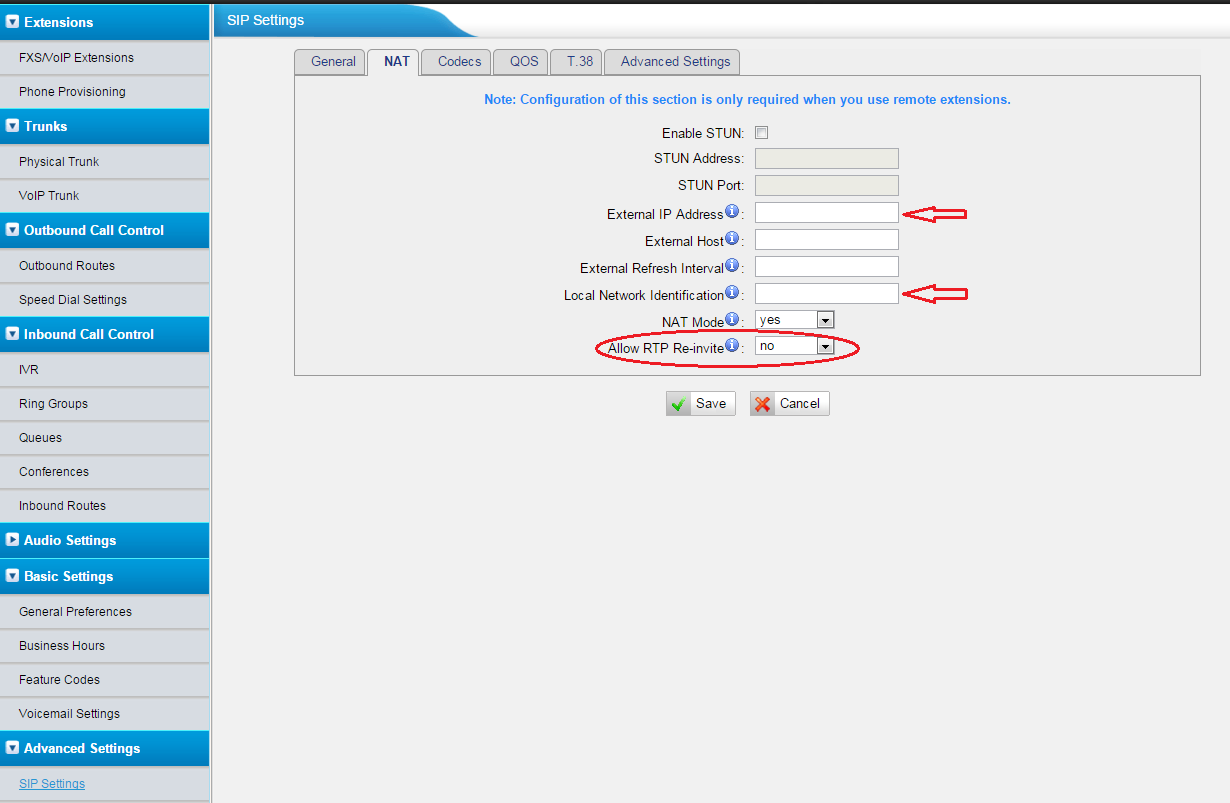Image resolution: width=1230 pixels, height=803 pixels.
Task: Click the Local Network Identification field
Action: (826, 293)
